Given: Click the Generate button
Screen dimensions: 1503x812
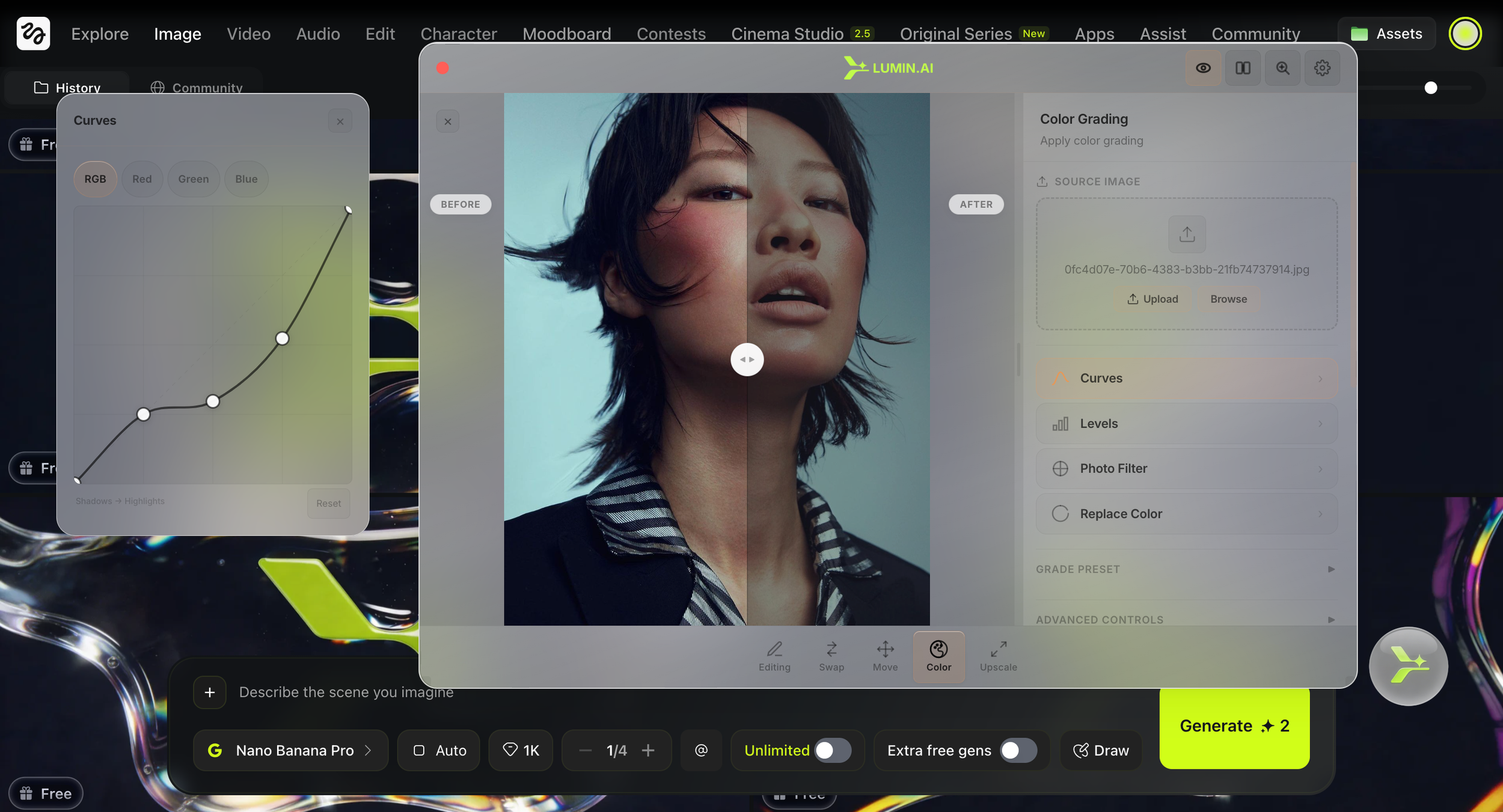Looking at the screenshot, I should tap(1234, 726).
